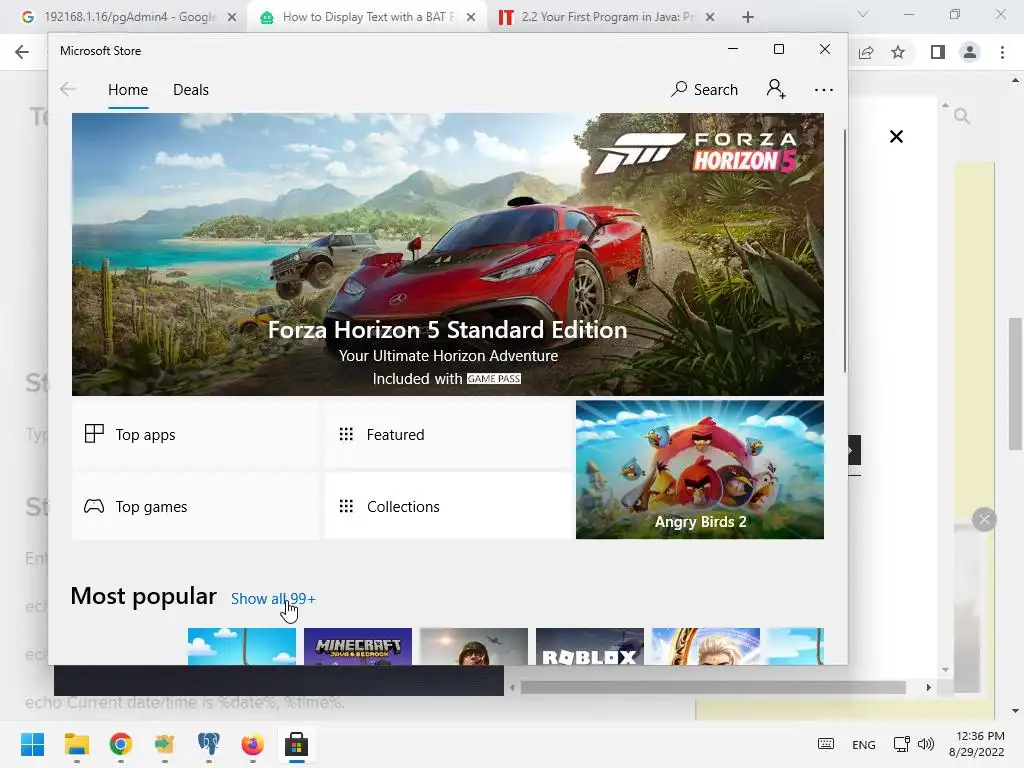
Task: Click the black X on the webpage
Action: tap(897, 136)
